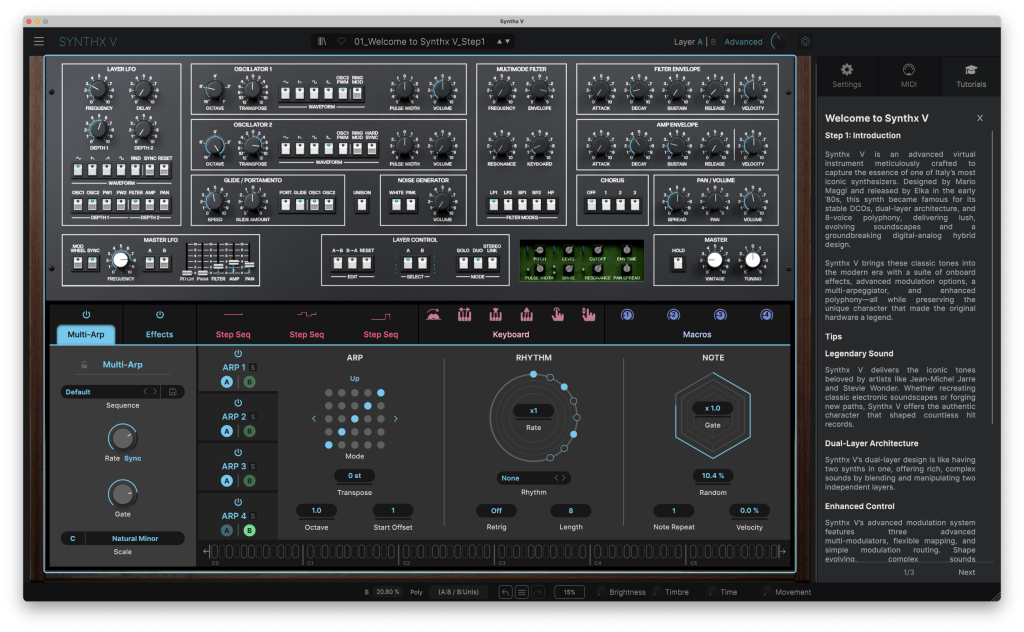Select Macro 1 circle icon

[627, 315]
